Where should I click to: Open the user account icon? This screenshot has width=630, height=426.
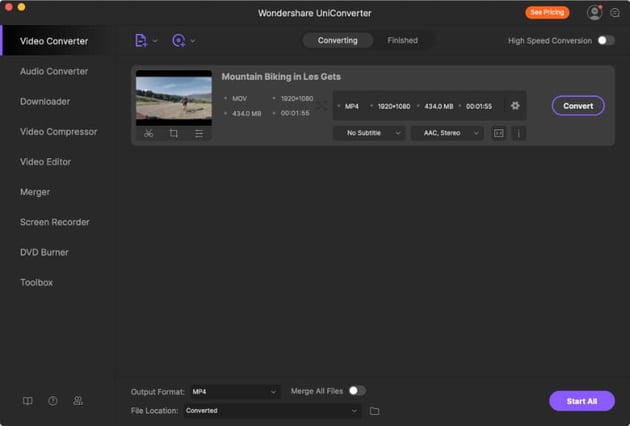[594, 12]
